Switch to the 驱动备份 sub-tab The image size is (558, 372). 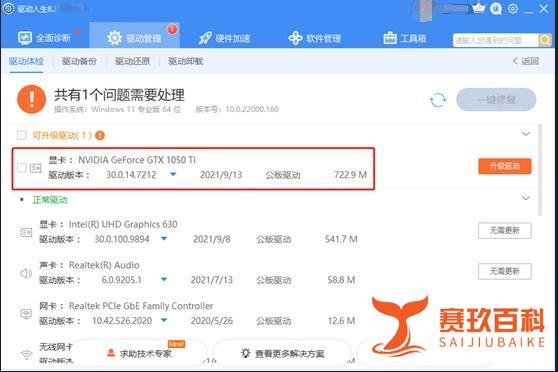[x=79, y=61]
